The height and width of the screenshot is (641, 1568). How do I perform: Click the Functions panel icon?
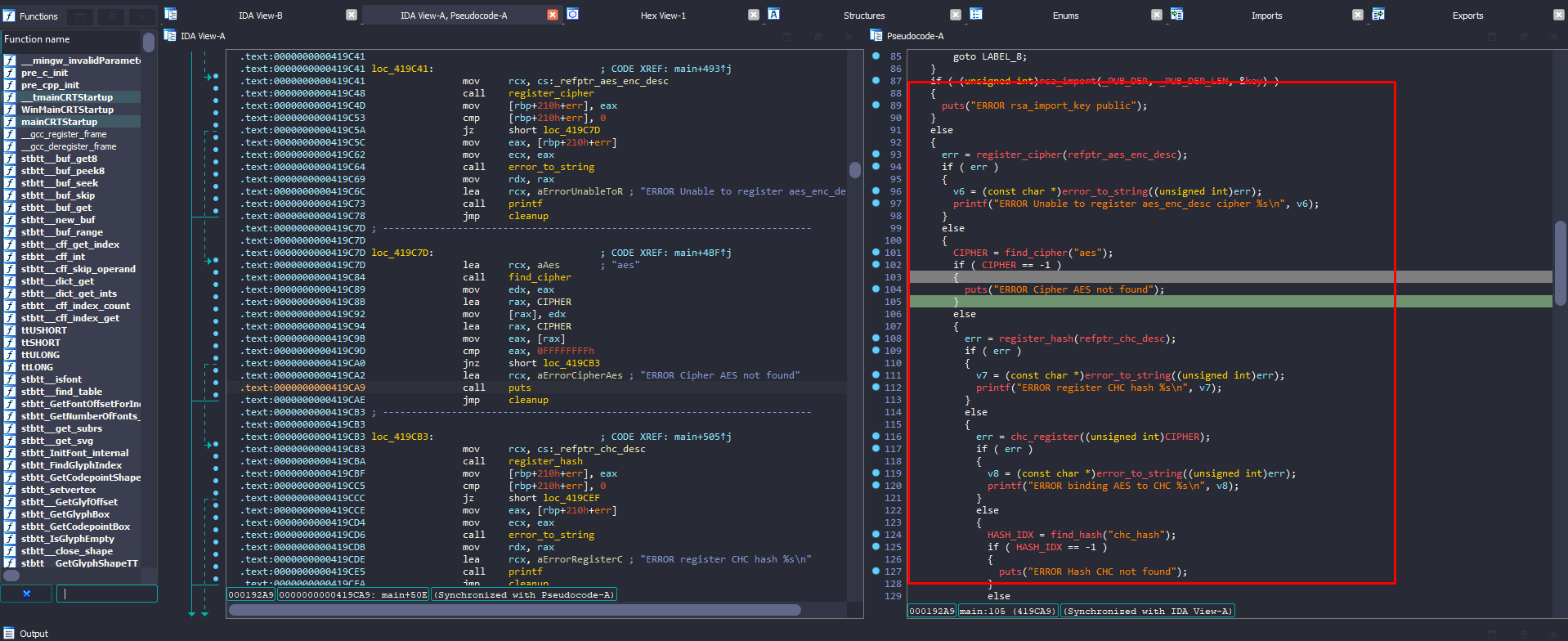pos(9,16)
